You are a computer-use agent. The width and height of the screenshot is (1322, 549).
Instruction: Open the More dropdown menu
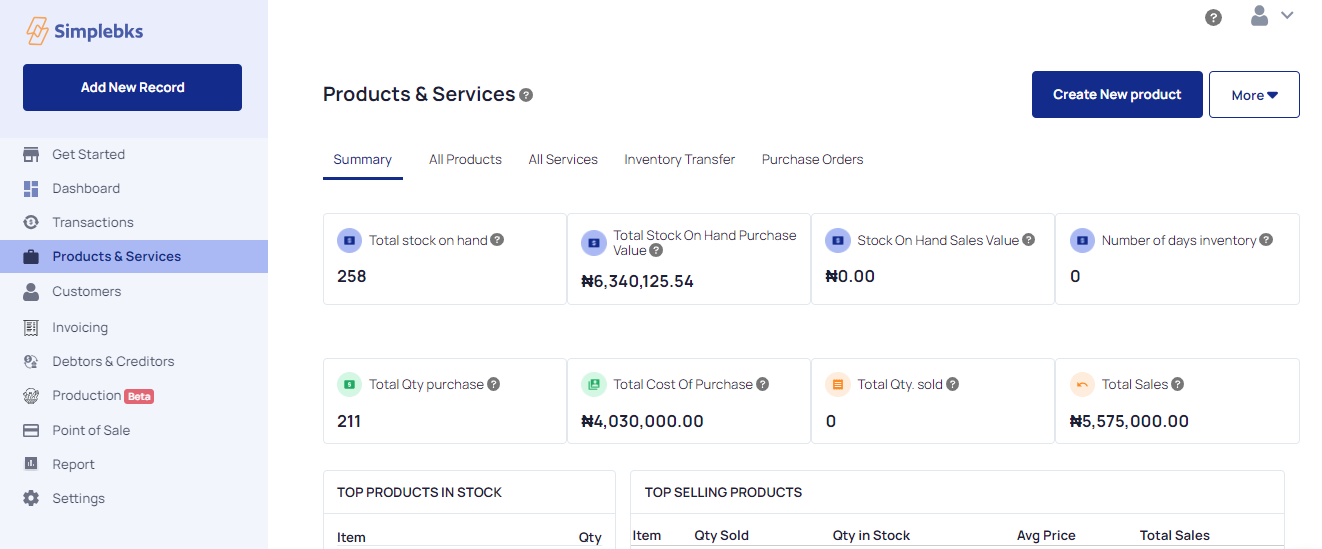click(1254, 95)
